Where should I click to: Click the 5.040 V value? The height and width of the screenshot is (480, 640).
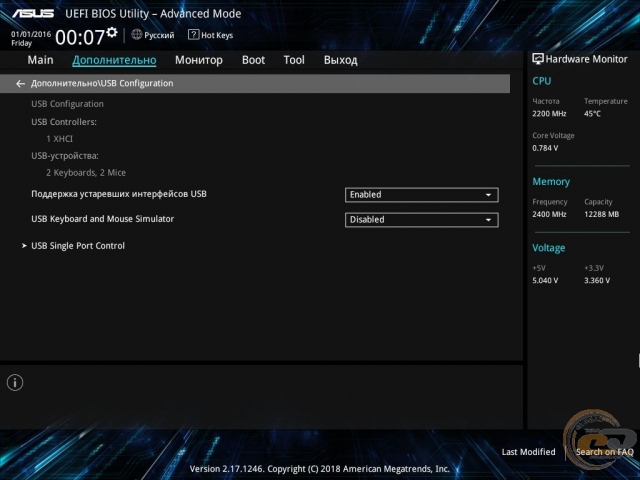click(545, 280)
